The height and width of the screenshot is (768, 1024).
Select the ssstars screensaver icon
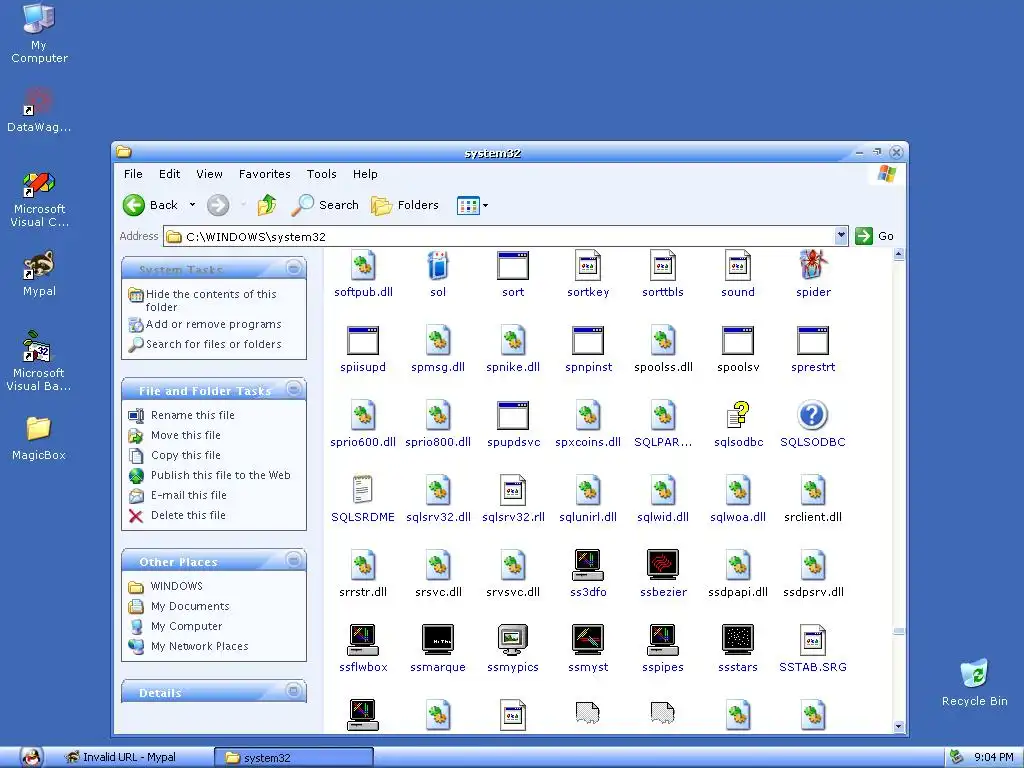738,640
